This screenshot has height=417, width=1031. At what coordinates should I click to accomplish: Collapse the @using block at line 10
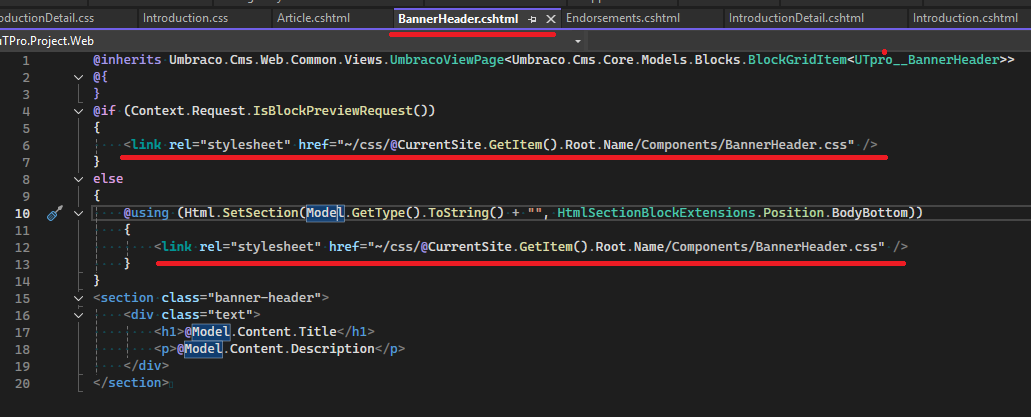pos(79,213)
